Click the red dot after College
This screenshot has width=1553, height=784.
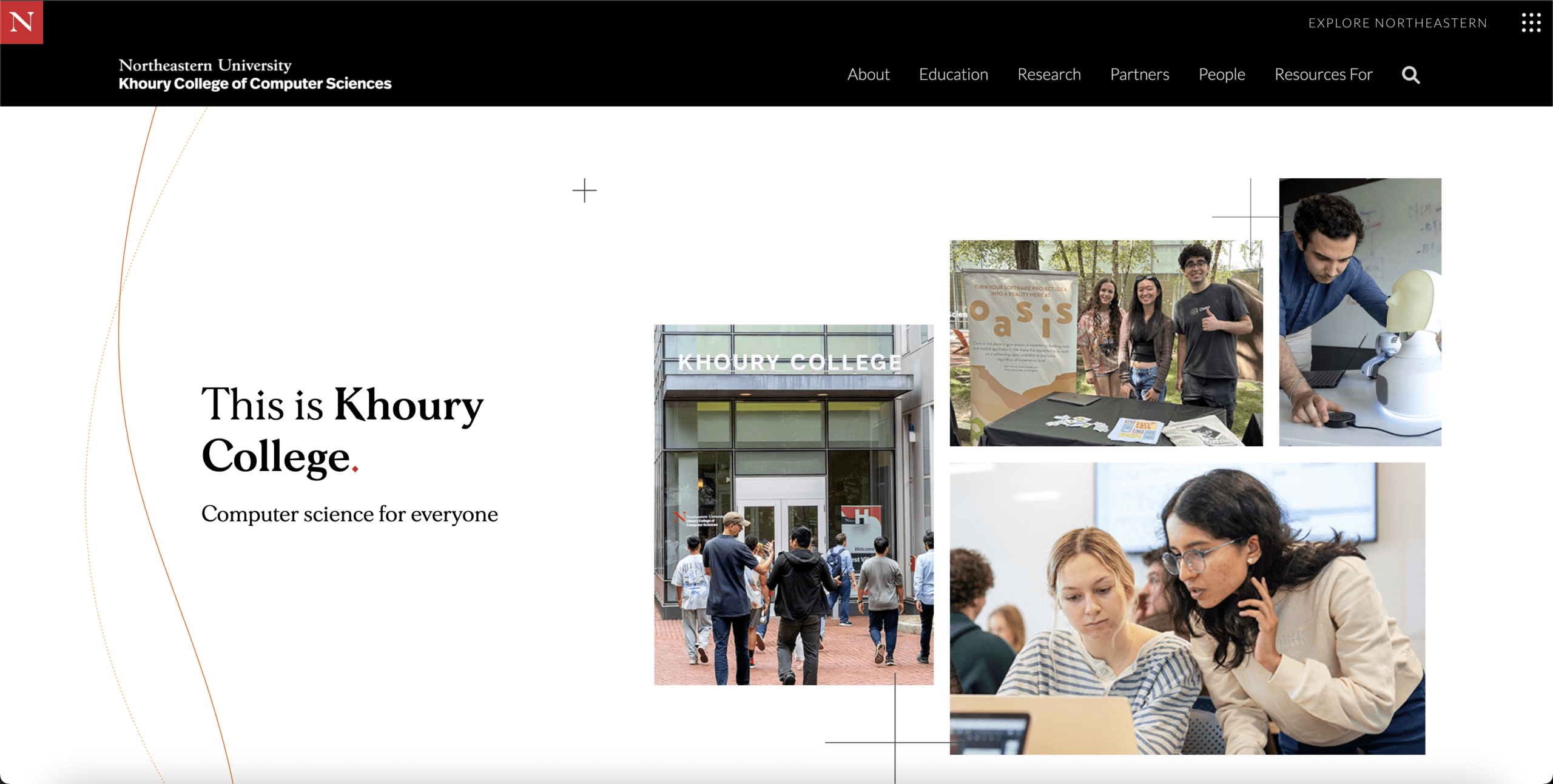point(355,469)
